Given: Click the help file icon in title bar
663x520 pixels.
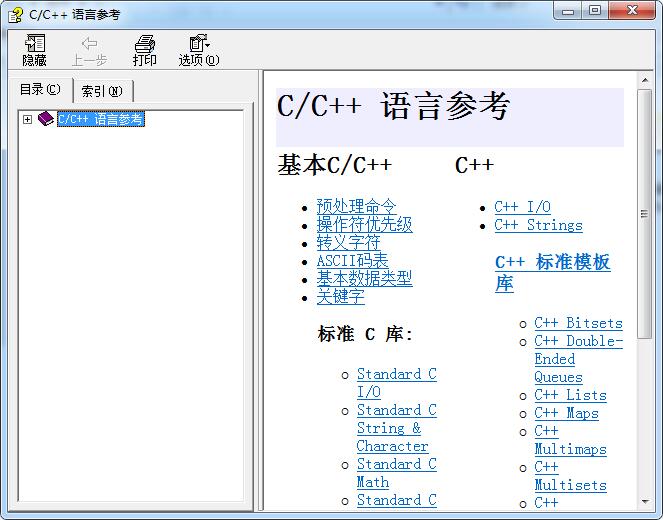Looking at the screenshot, I should click(16, 15).
